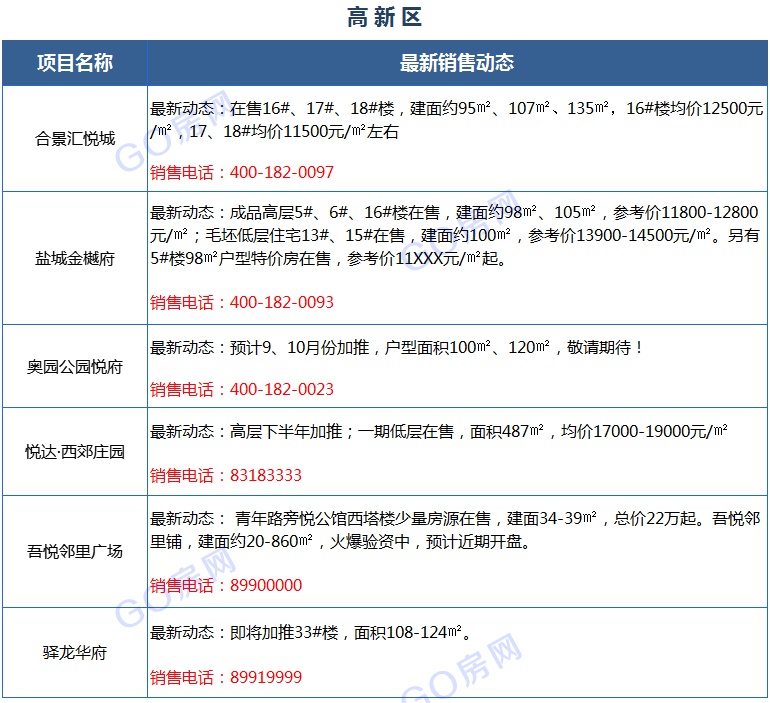770x703 pixels.
Task: Click sales phone 400-182-0023
Action: point(282,389)
